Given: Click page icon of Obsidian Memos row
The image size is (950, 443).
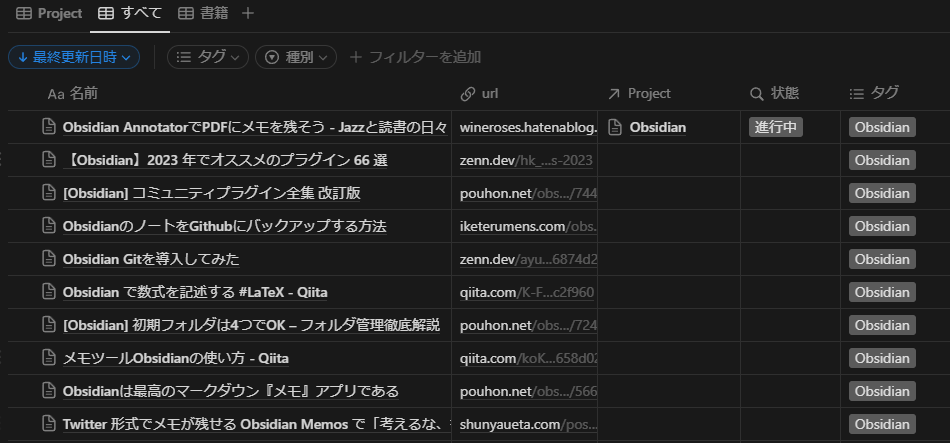Looking at the screenshot, I should click(x=48, y=424).
